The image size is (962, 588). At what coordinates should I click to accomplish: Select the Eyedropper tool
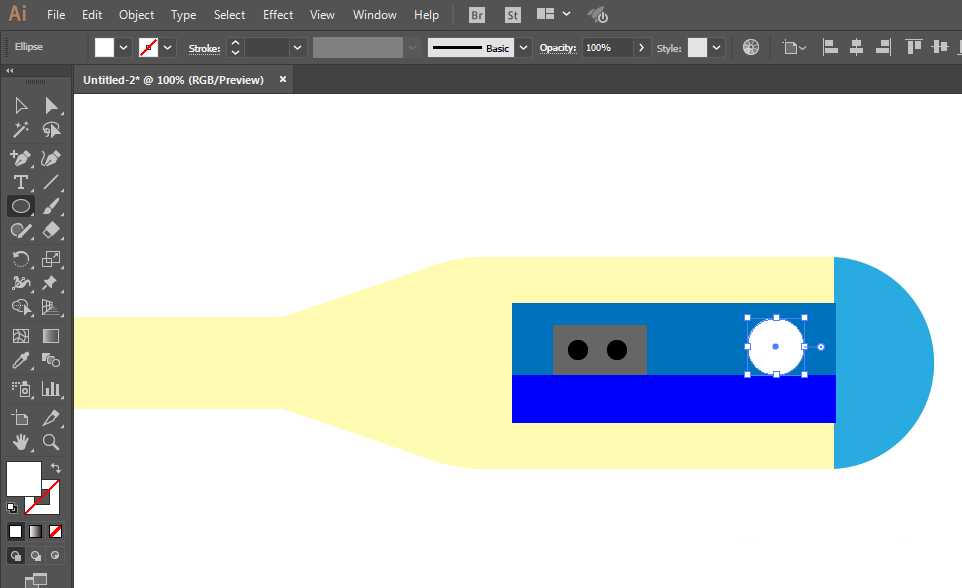[20, 360]
